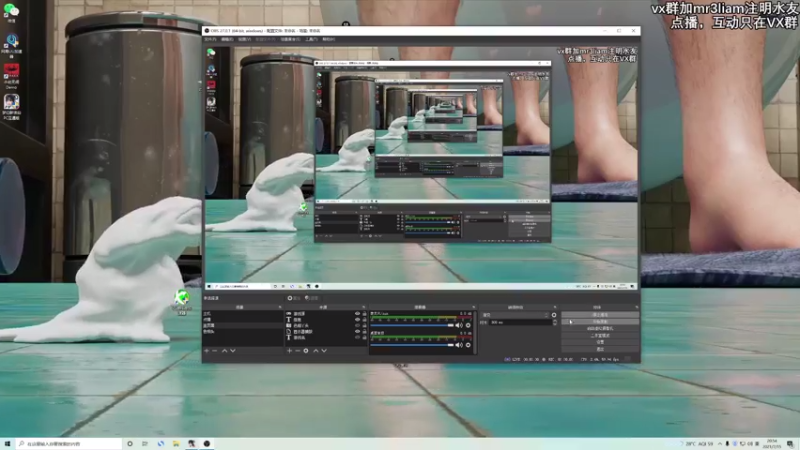Open source properties gear in Sources toolbar
The image size is (800, 450).
click(306, 351)
